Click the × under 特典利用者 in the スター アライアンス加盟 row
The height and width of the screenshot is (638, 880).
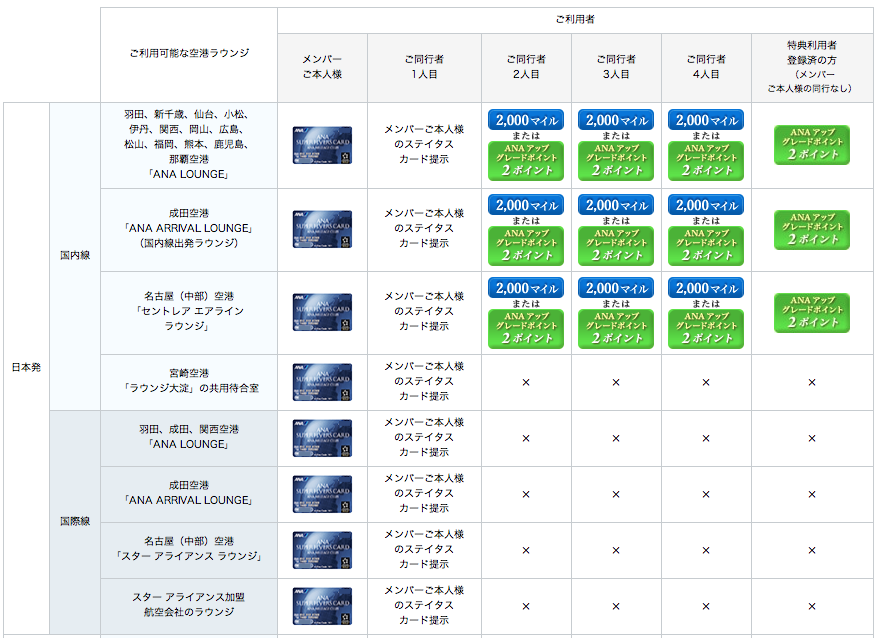point(812,606)
